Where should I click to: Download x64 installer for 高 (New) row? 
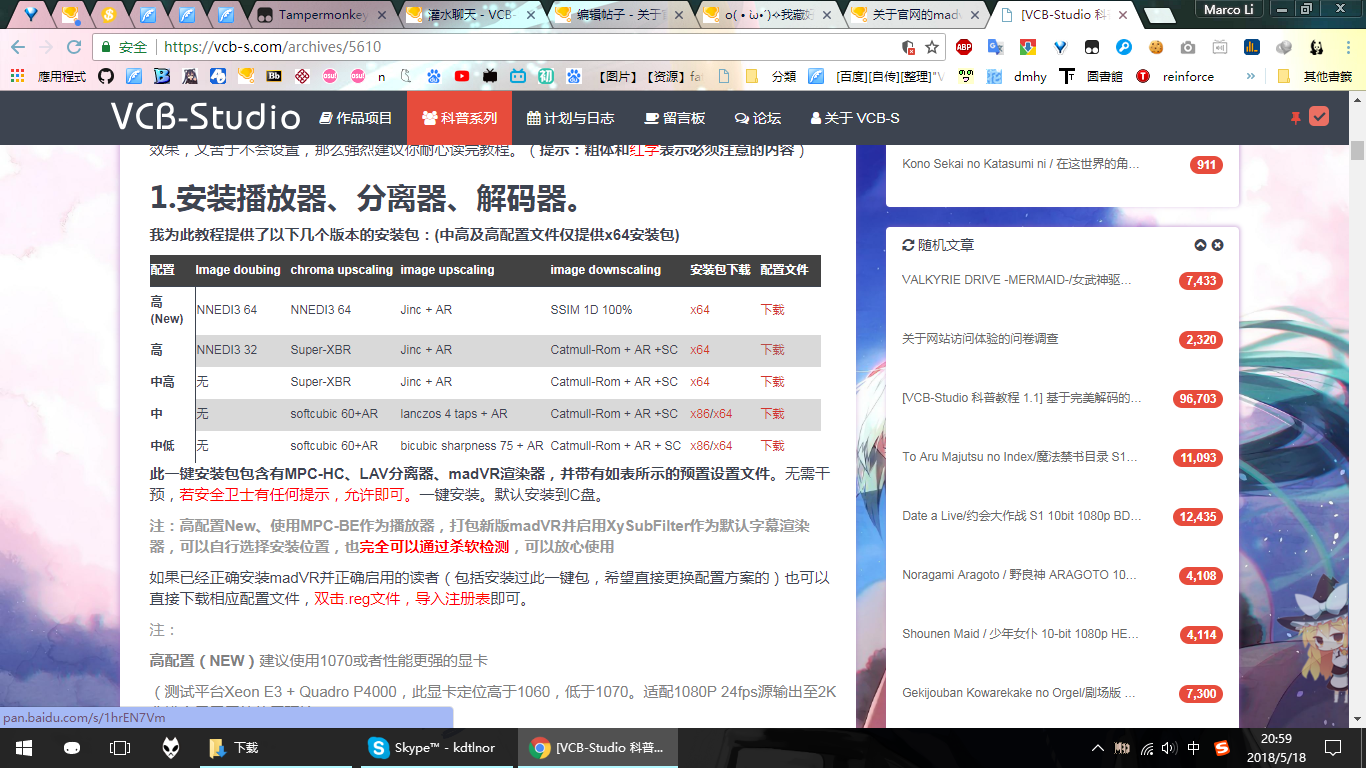(700, 310)
